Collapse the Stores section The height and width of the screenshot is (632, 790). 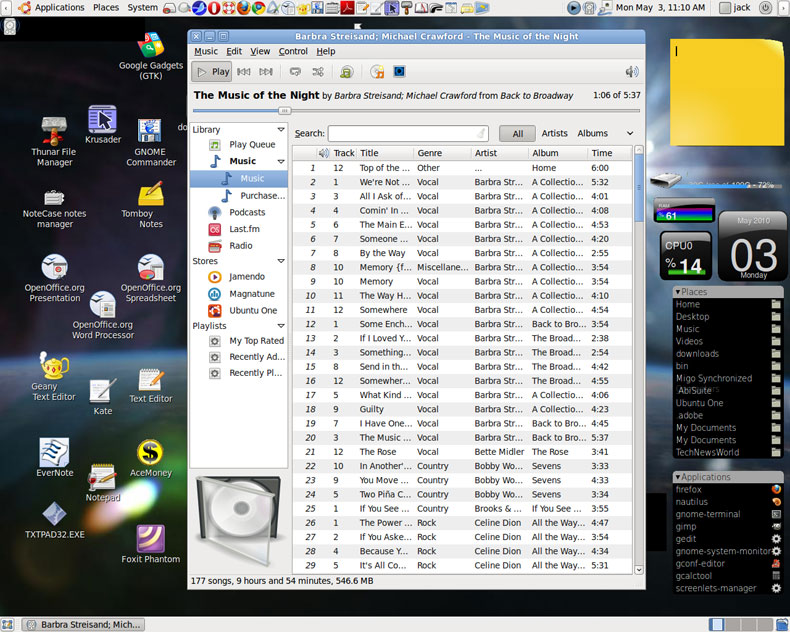point(281,261)
